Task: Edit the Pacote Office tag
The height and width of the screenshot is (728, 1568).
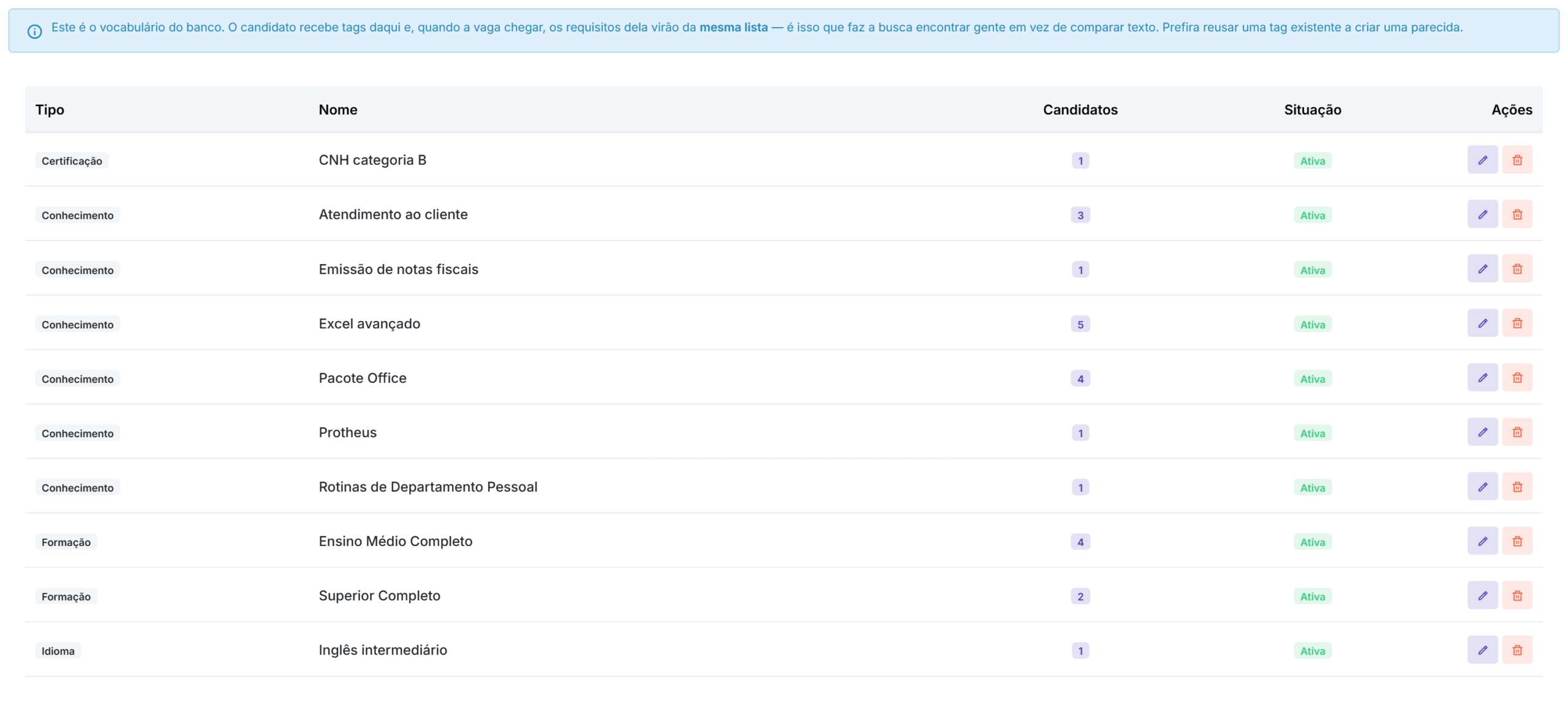Action: 1482,378
